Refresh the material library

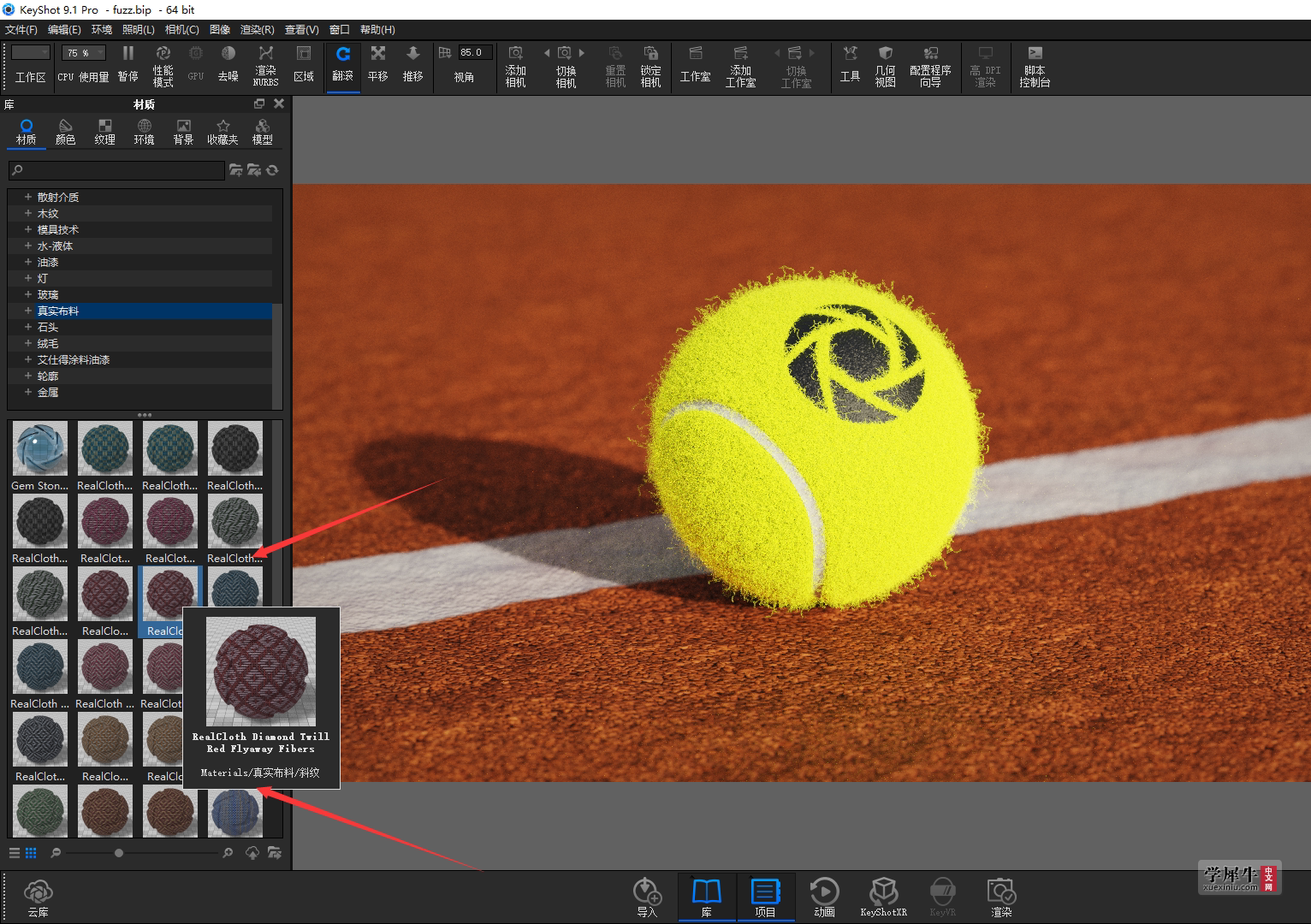272,170
